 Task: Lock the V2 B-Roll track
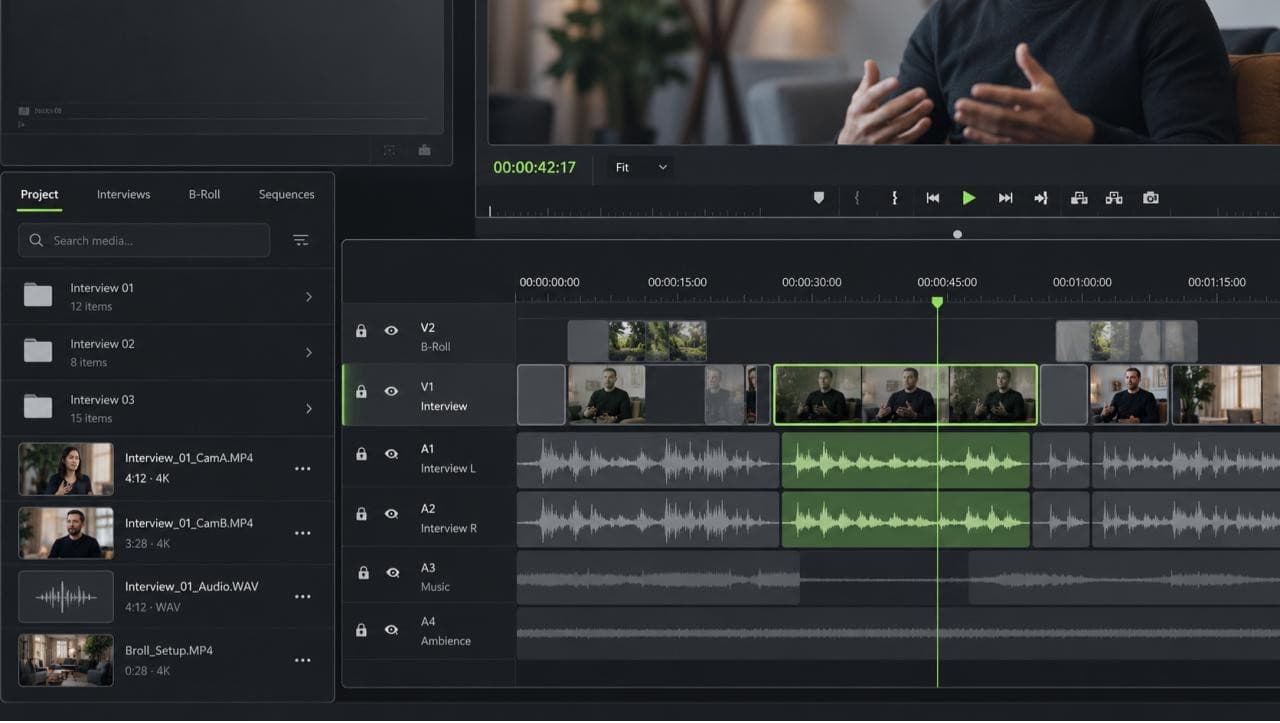click(362, 331)
